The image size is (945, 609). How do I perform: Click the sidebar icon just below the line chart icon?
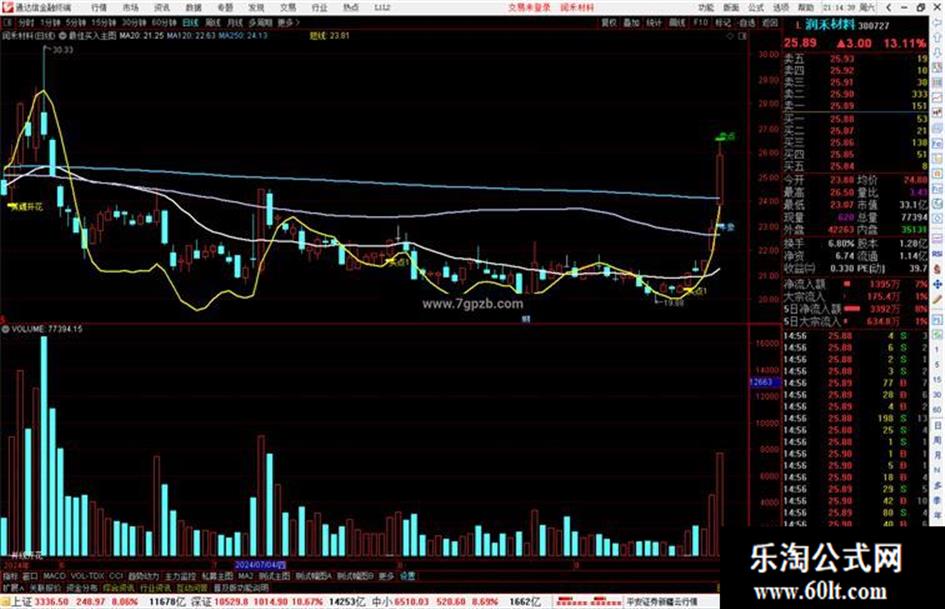[x=937, y=113]
